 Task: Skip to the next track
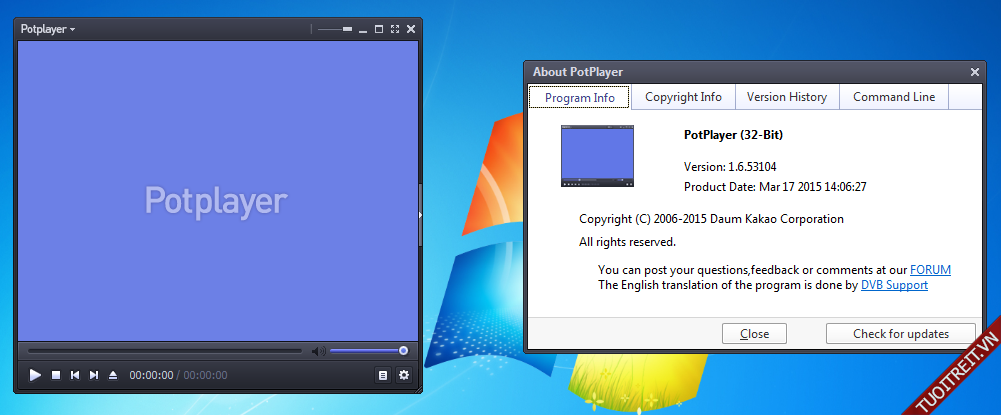pos(94,375)
